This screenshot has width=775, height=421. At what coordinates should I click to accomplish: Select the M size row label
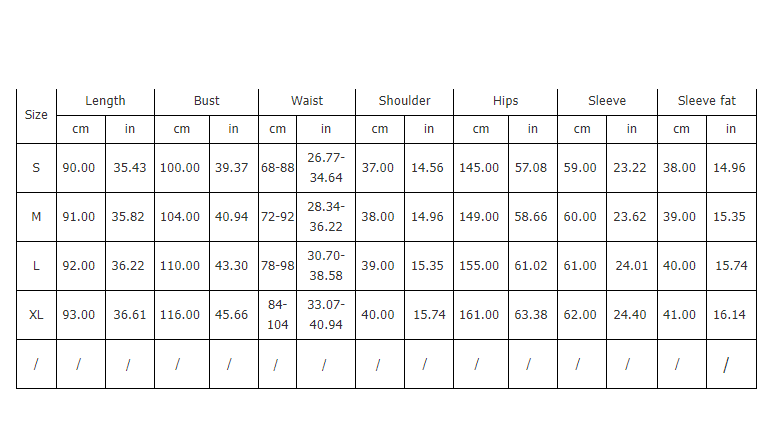click(36, 217)
